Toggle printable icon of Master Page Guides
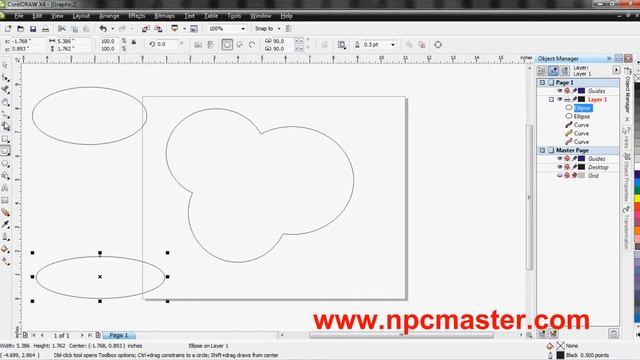The width and height of the screenshot is (640, 360). (x=567, y=158)
